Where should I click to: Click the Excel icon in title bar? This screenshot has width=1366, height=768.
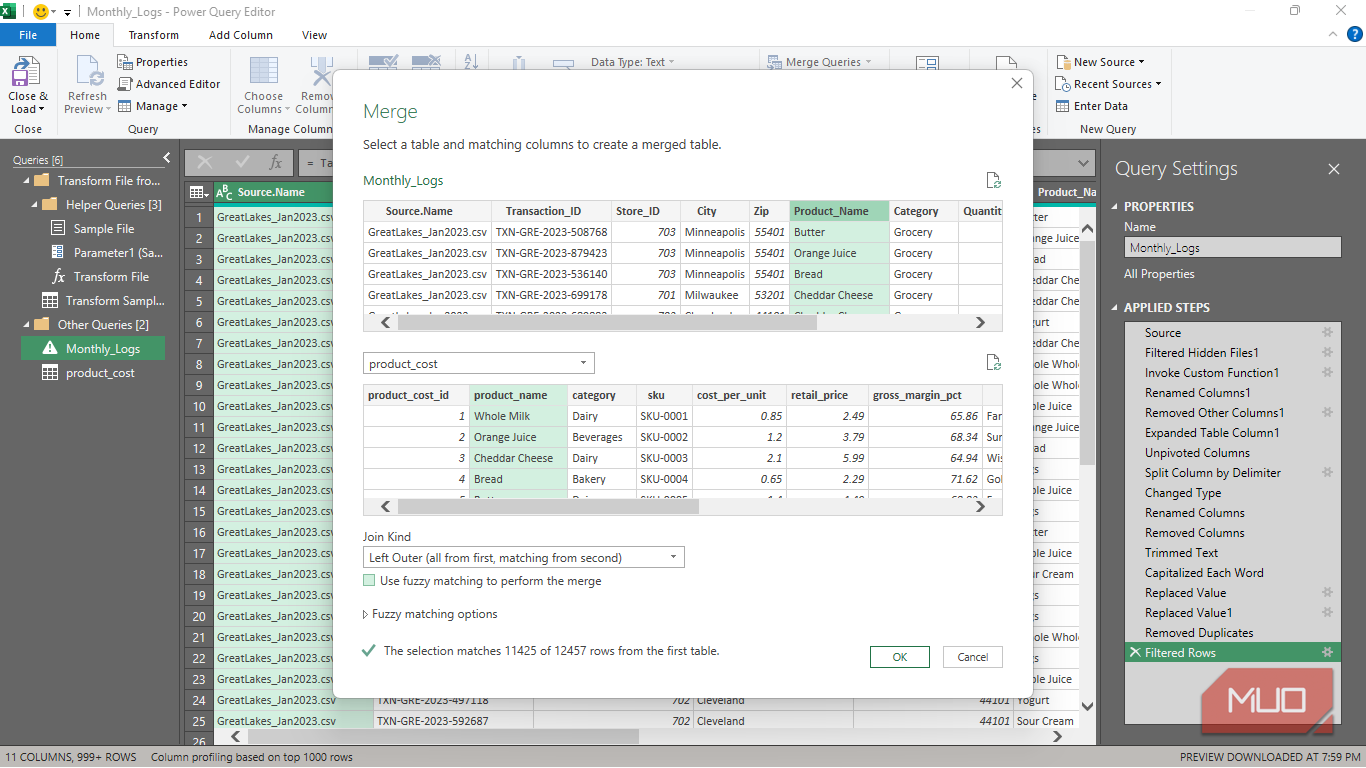tap(10, 12)
